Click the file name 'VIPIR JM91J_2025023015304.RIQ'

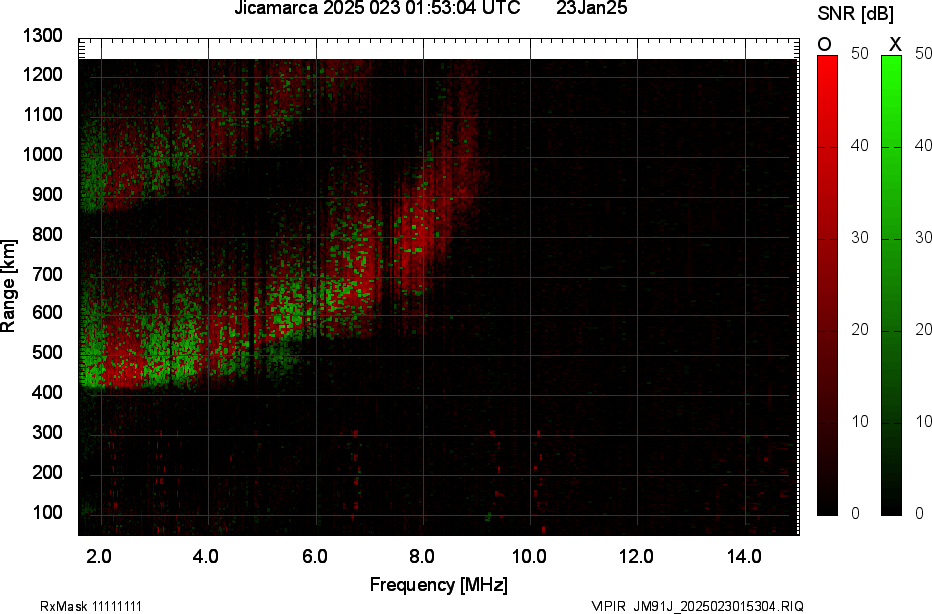(x=697, y=606)
